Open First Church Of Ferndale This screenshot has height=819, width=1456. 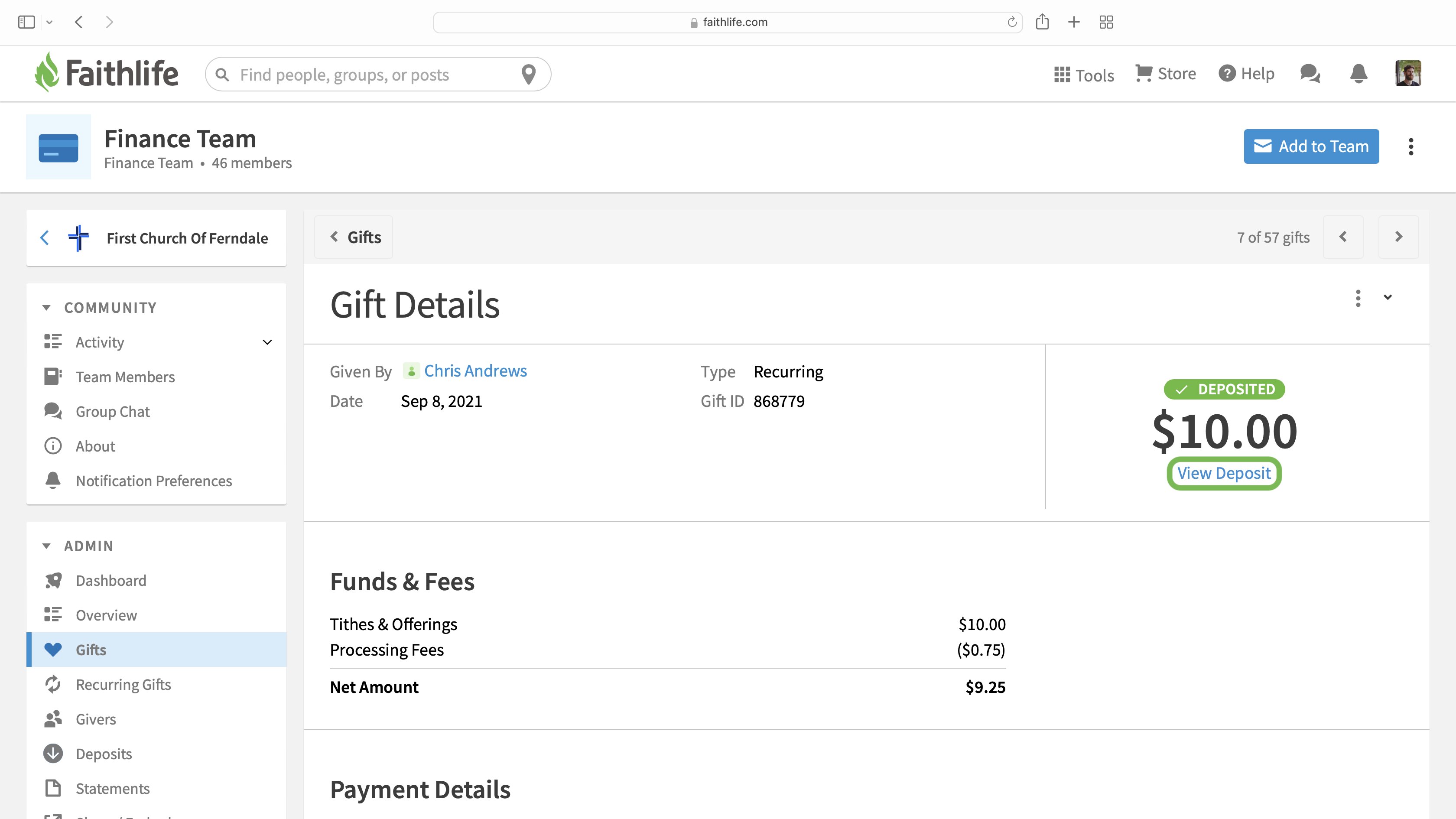click(x=187, y=238)
